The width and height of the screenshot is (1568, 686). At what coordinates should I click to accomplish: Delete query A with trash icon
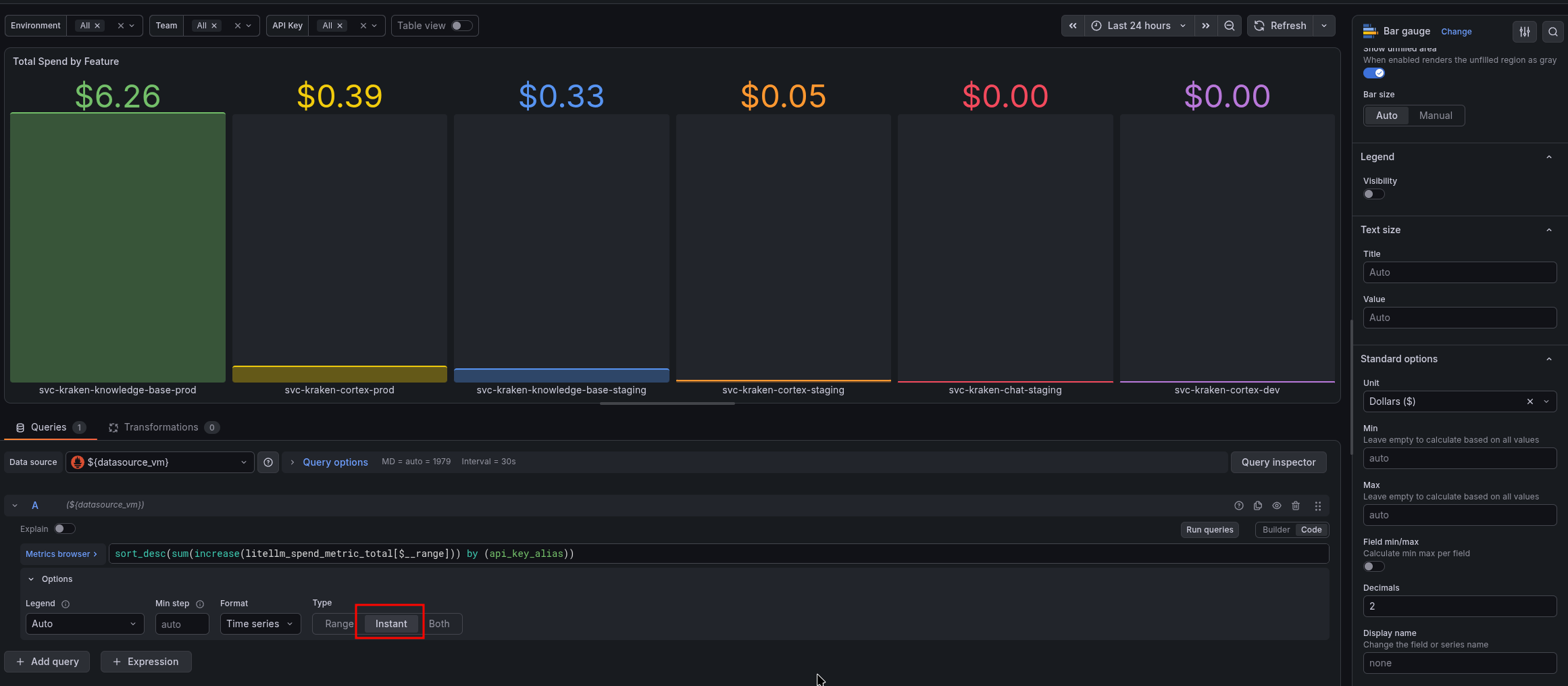(1296, 506)
